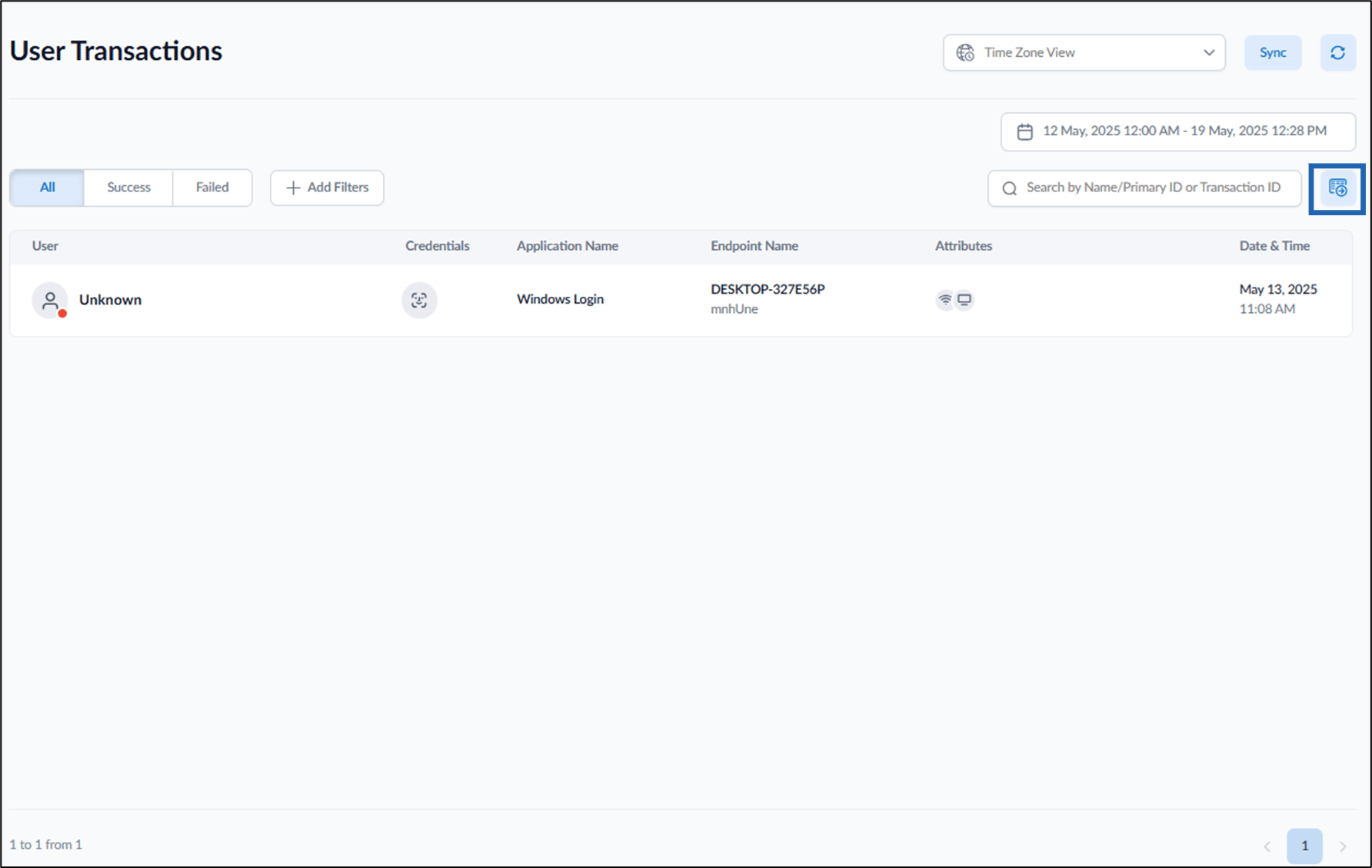Click the '1 to 1 from 1' count
Screen dimensions: 1372x868
[x=46, y=844]
